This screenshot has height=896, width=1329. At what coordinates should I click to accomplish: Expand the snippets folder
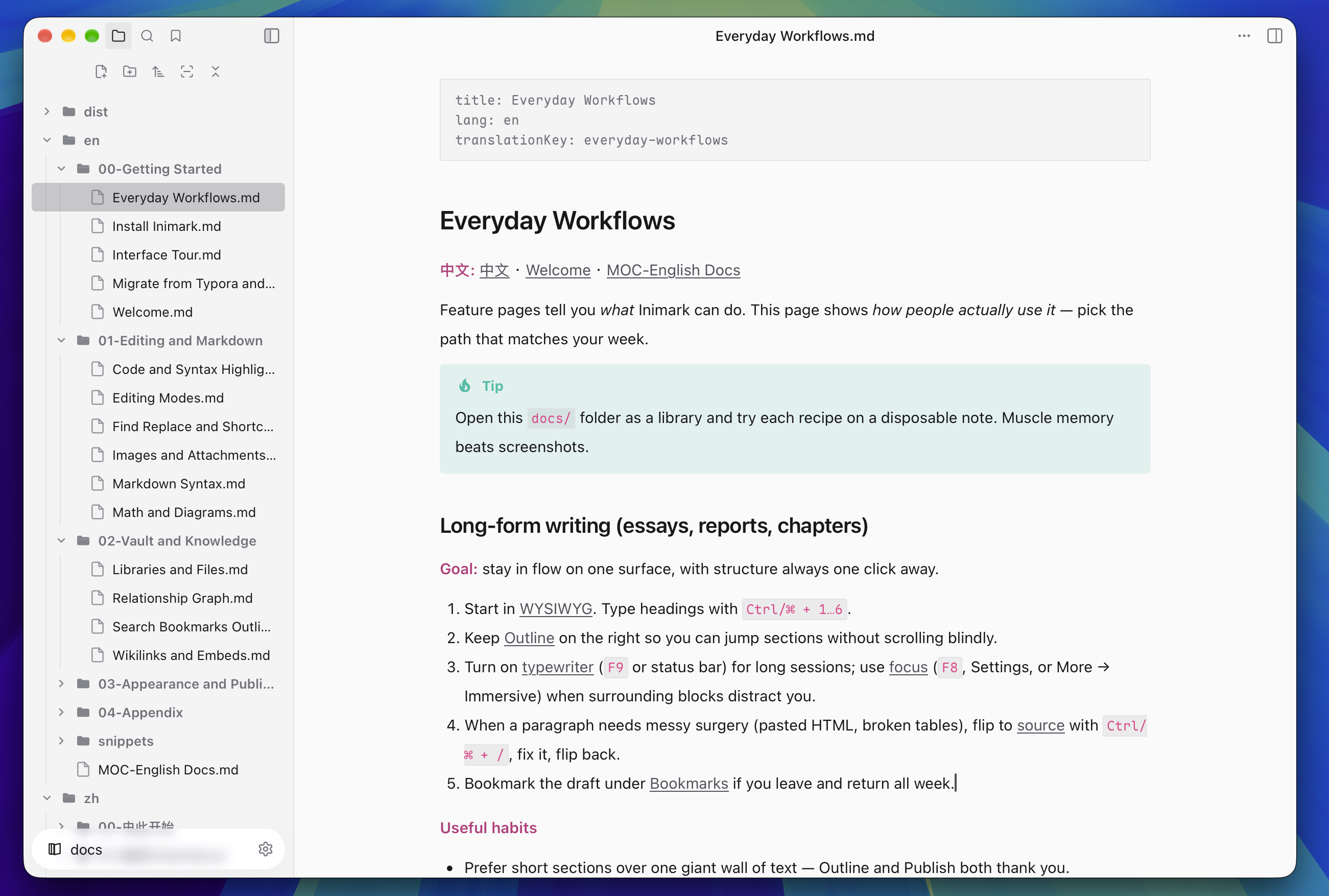(61, 741)
